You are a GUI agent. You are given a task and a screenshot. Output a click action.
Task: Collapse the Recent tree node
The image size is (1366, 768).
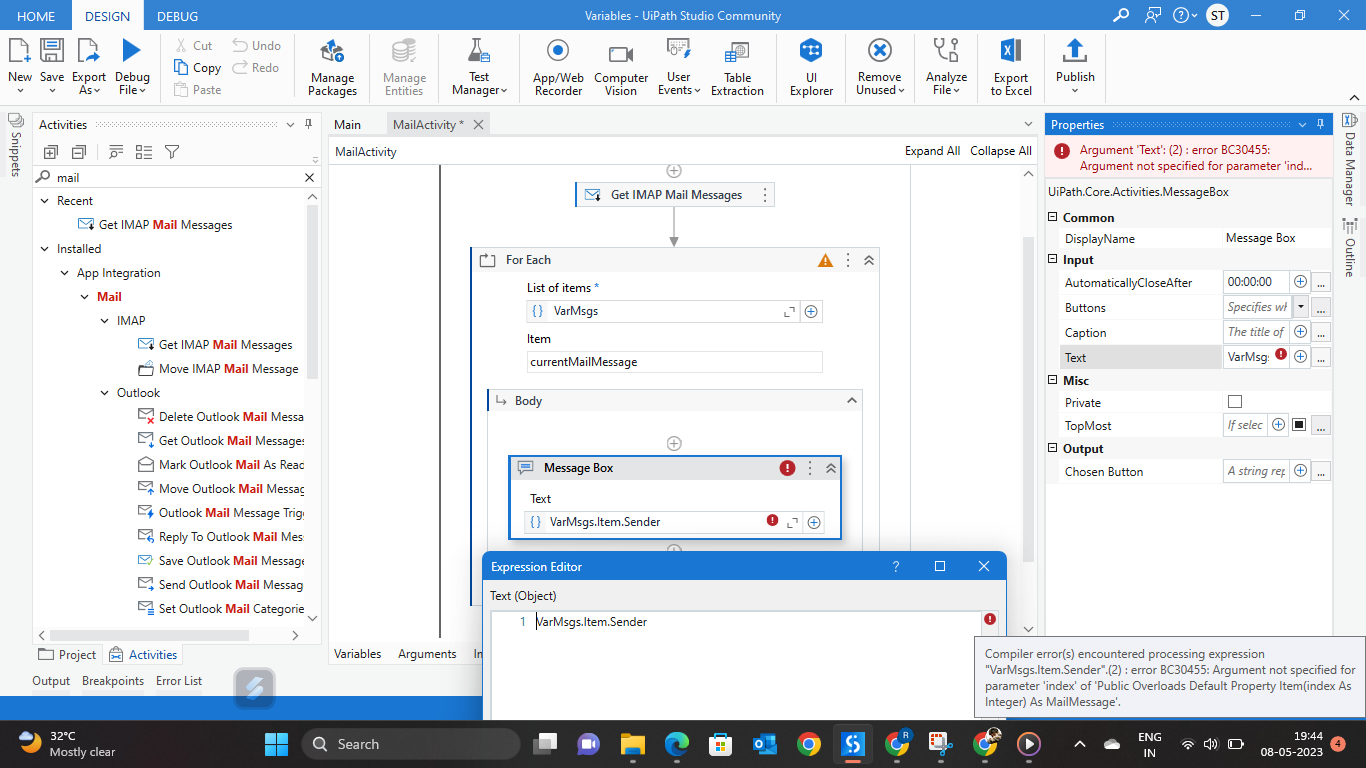coord(44,201)
